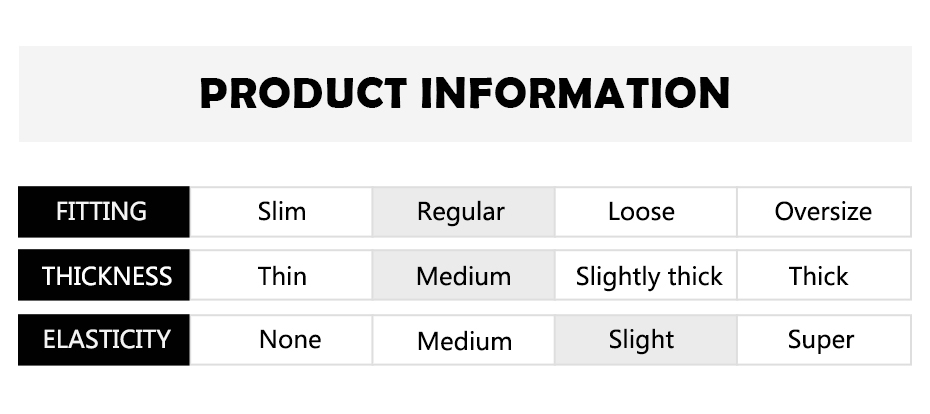Click the THICKNESS row label
The width and height of the screenshot is (930, 414).
106,276
